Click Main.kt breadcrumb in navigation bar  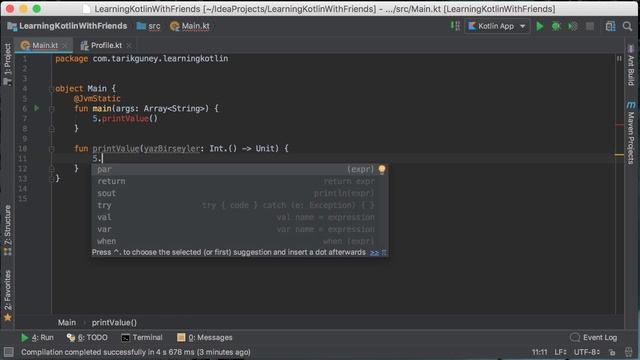190,26
